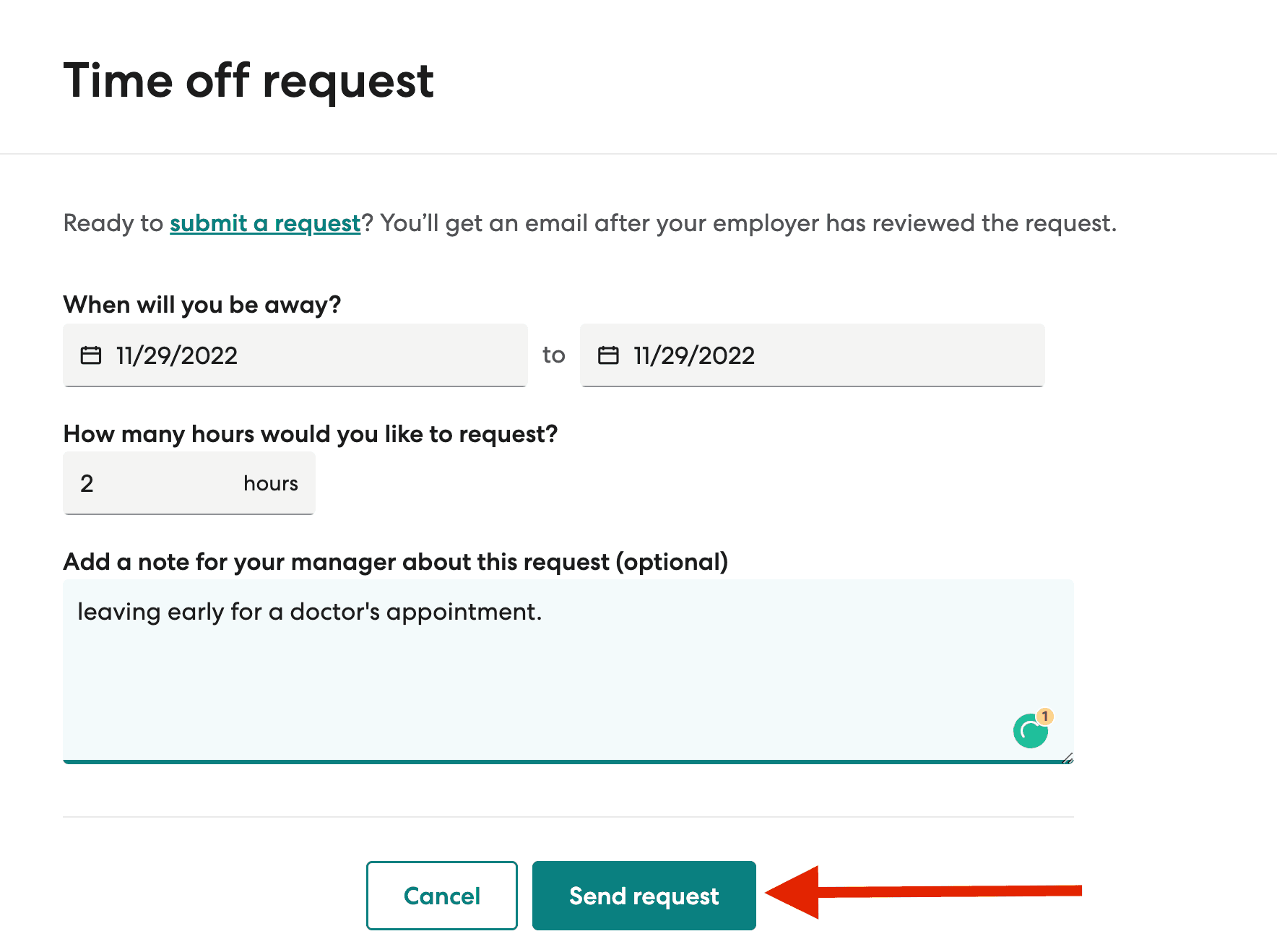Click the Grammarly suggestion count badge

[x=1045, y=716]
